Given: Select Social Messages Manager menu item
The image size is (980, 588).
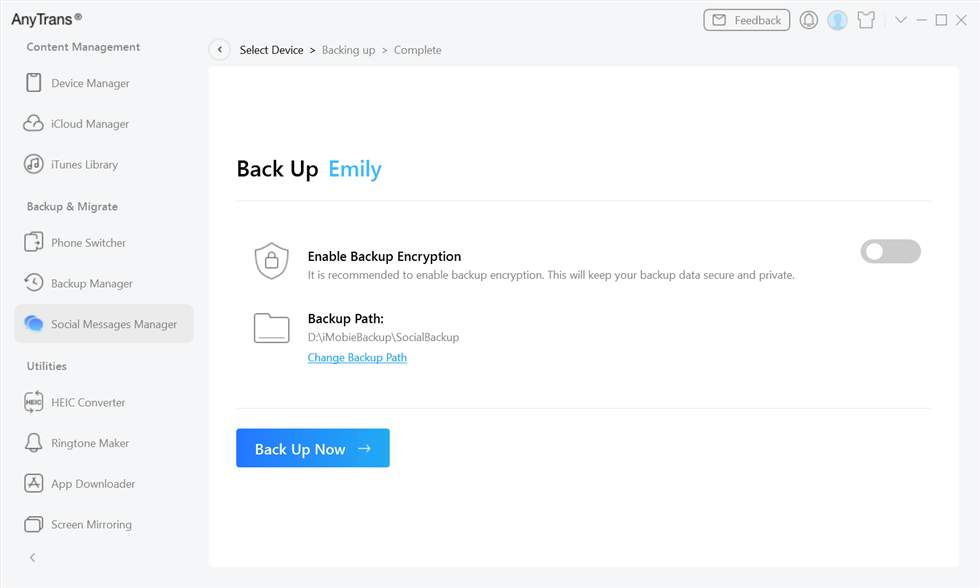Looking at the screenshot, I should tap(104, 324).
